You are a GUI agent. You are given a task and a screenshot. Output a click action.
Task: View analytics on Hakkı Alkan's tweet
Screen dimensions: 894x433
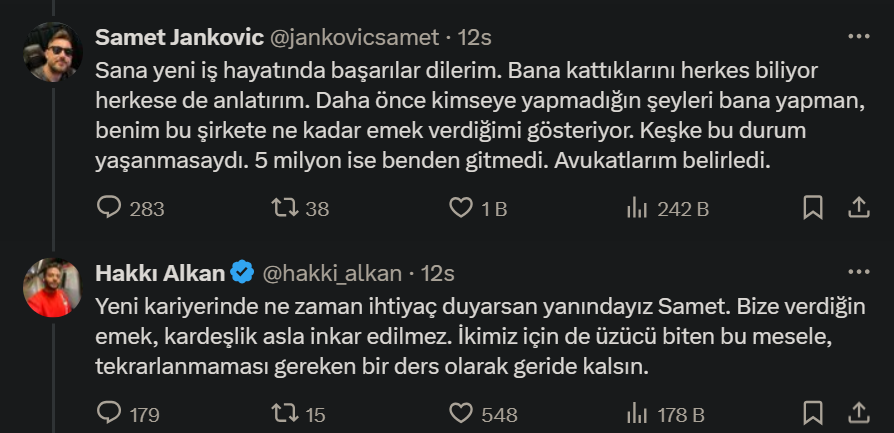(x=636, y=412)
